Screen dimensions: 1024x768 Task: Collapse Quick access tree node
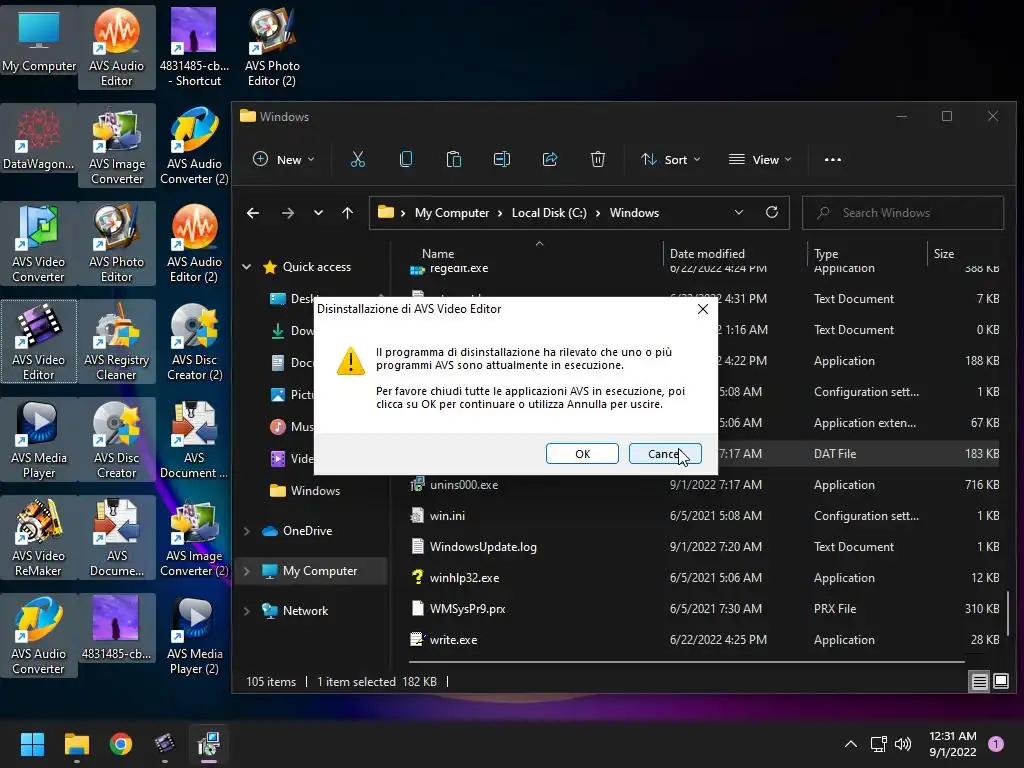pyautogui.click(x=247, y=267)
